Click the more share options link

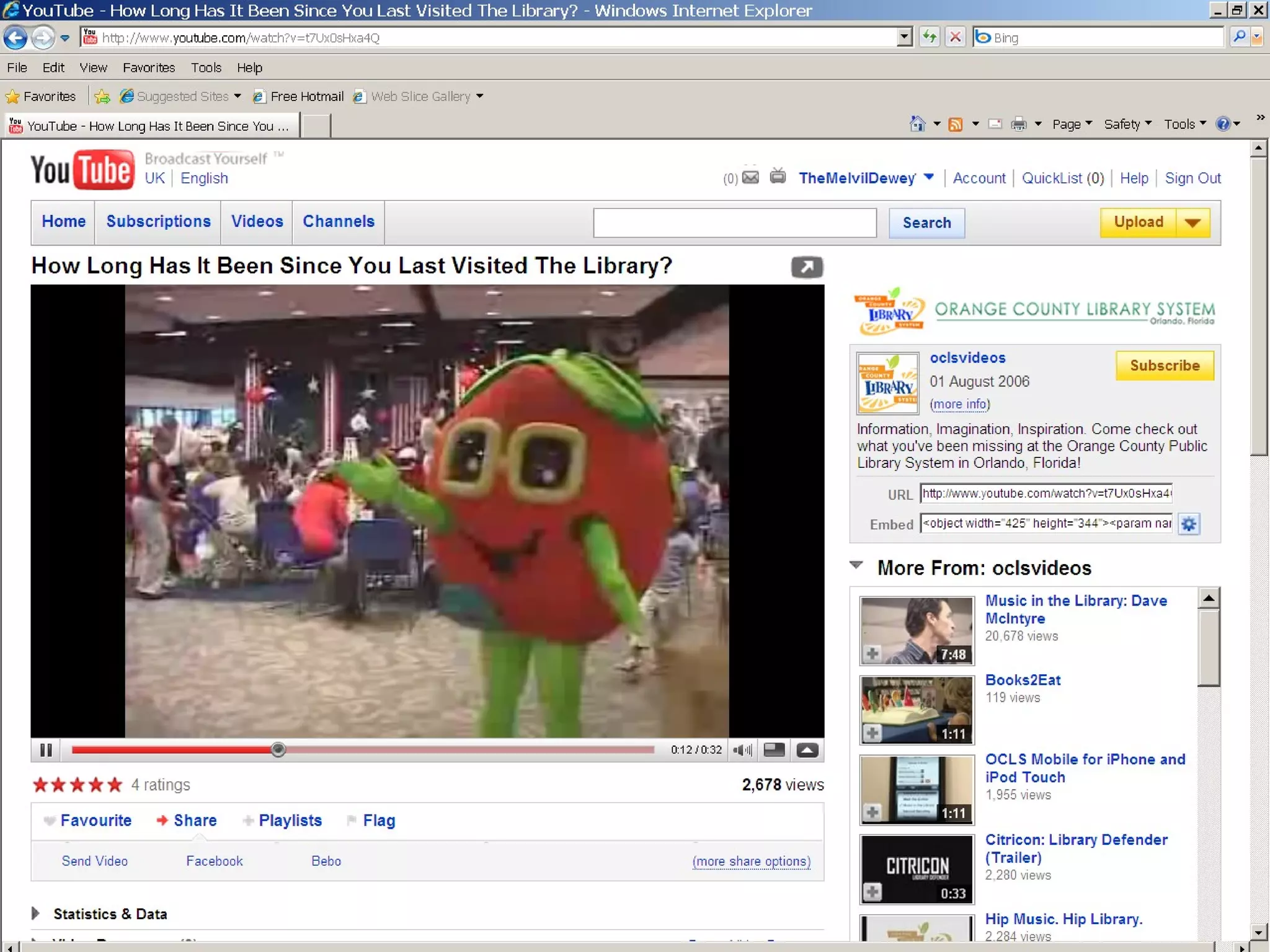[x=751, y=861]
